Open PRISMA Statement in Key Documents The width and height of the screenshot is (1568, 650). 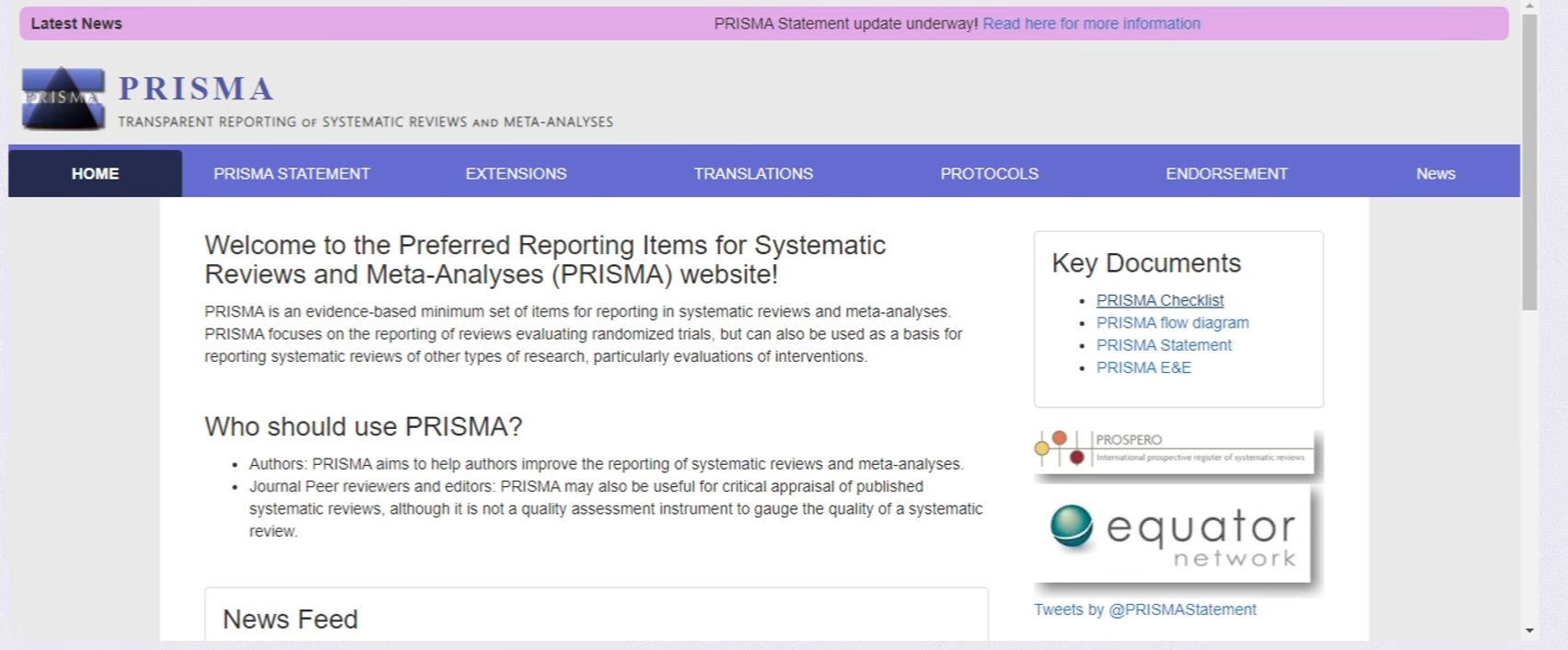(x=1163, y=345)
